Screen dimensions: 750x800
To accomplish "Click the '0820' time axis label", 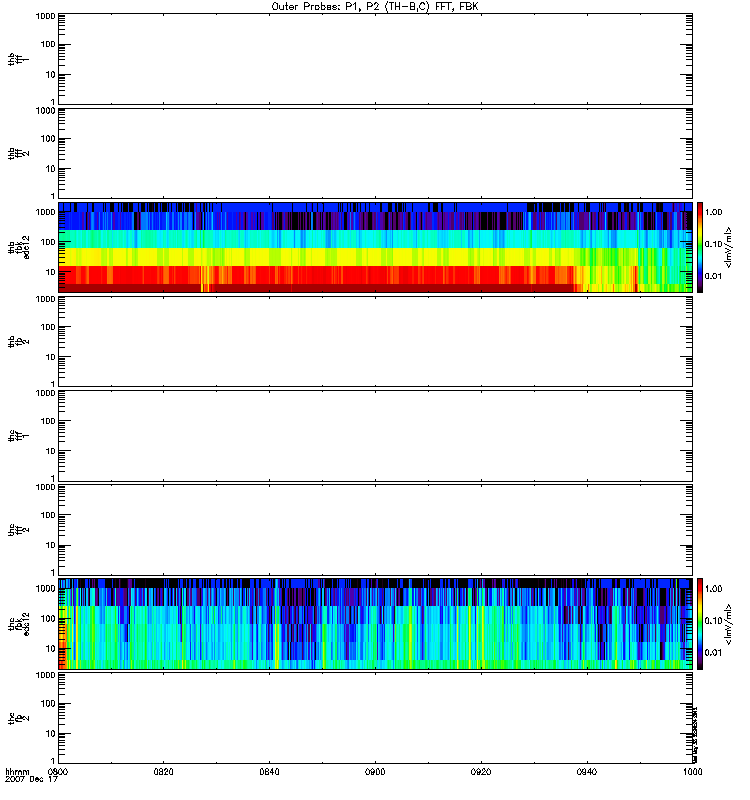I will 163,772.
